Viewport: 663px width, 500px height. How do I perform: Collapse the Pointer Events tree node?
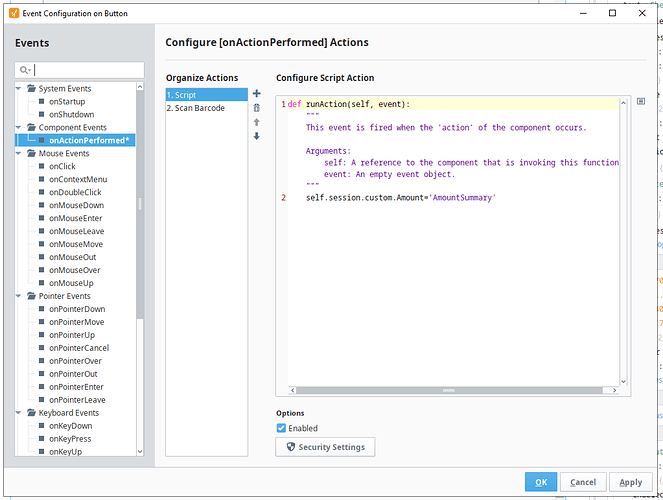(19, 296)
